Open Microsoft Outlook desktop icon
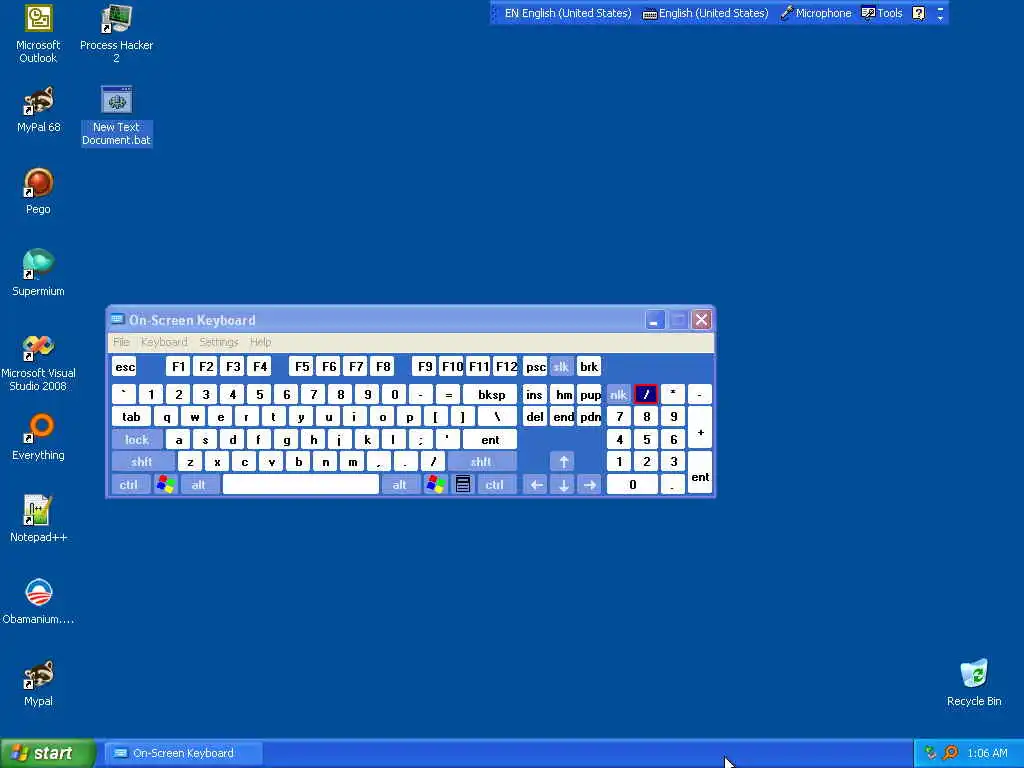The width and height of the screenshot is (1024, 768). (38, 33)
